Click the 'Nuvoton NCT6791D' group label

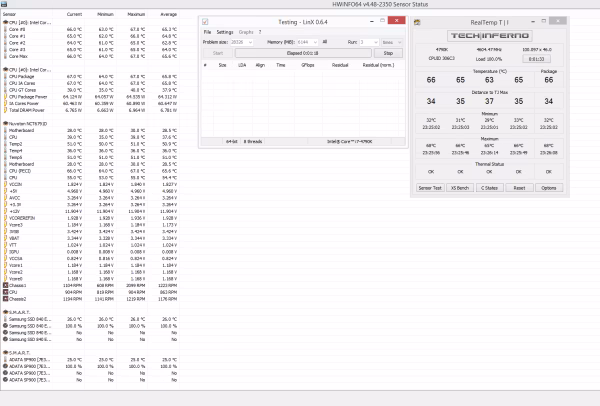28,124
